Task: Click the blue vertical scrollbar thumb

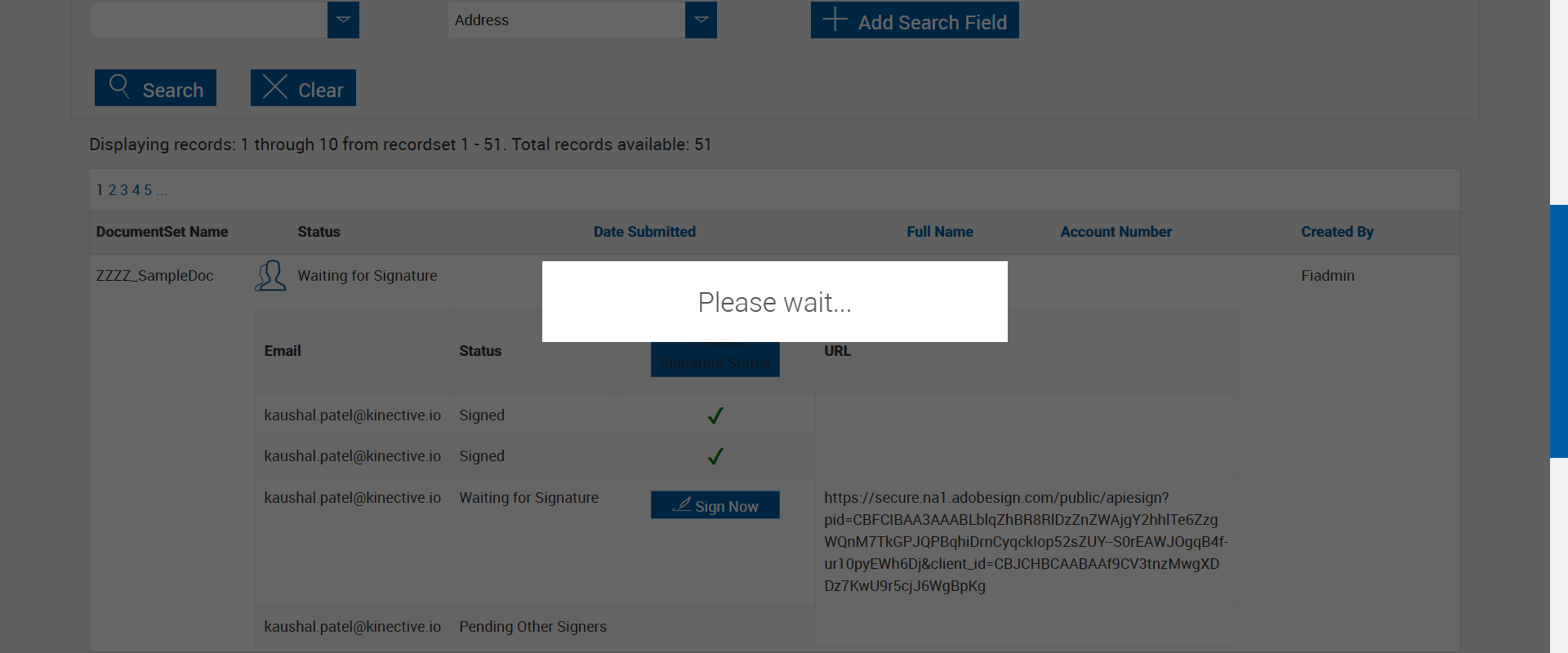Action: pyautogui.click(x=1559, y=331)
